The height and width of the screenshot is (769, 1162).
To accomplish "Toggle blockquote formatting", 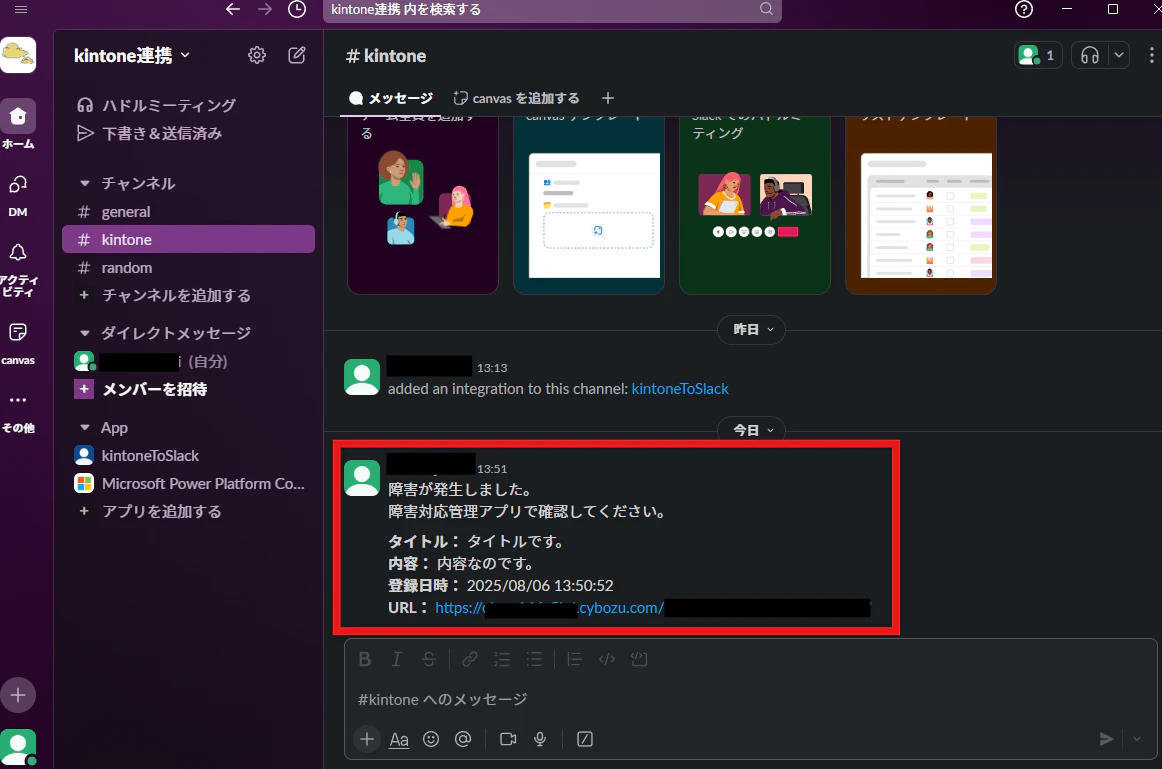I will tap(574, 659).
